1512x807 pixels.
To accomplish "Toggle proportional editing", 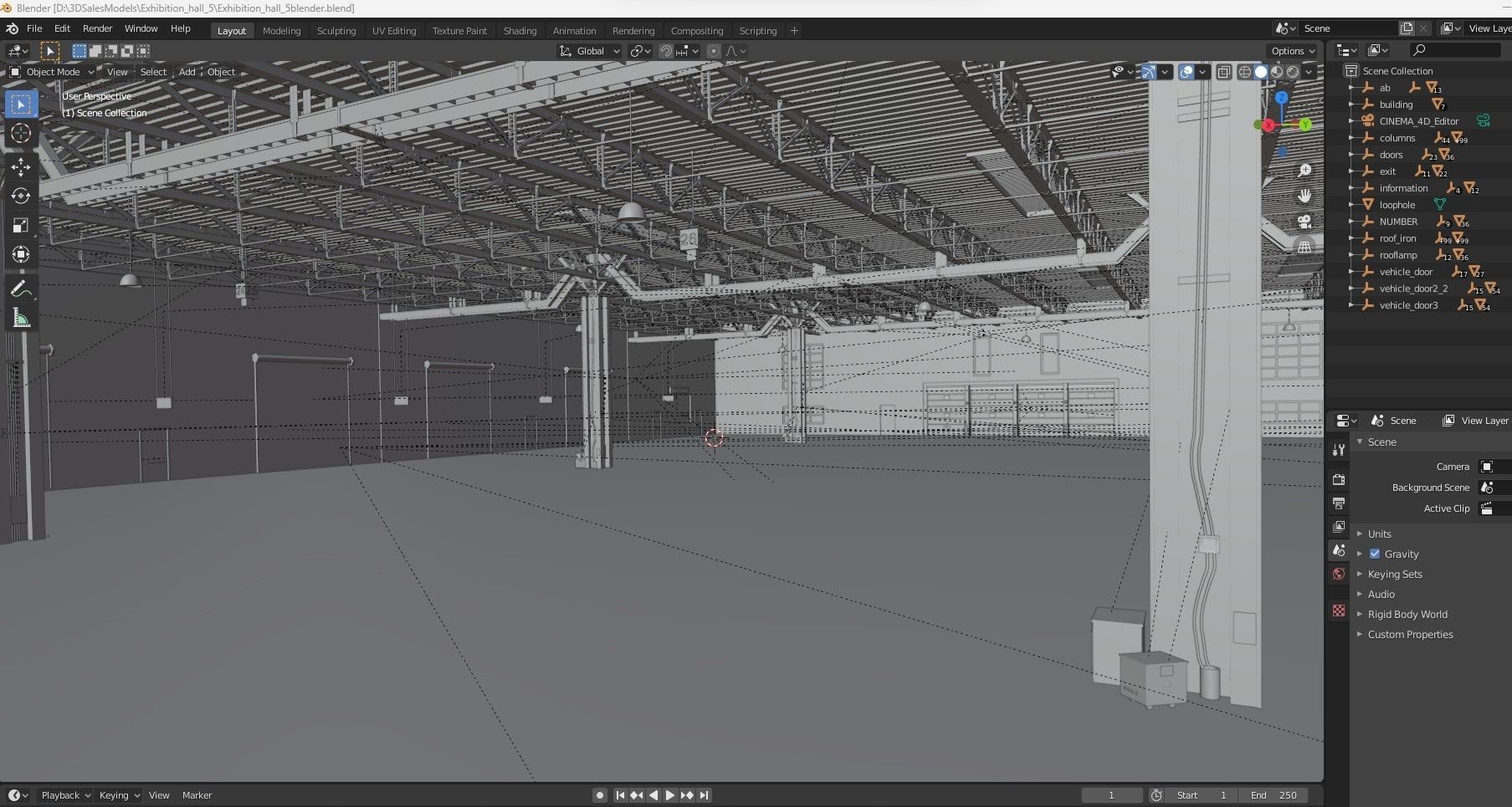I will tap(713, 51).
